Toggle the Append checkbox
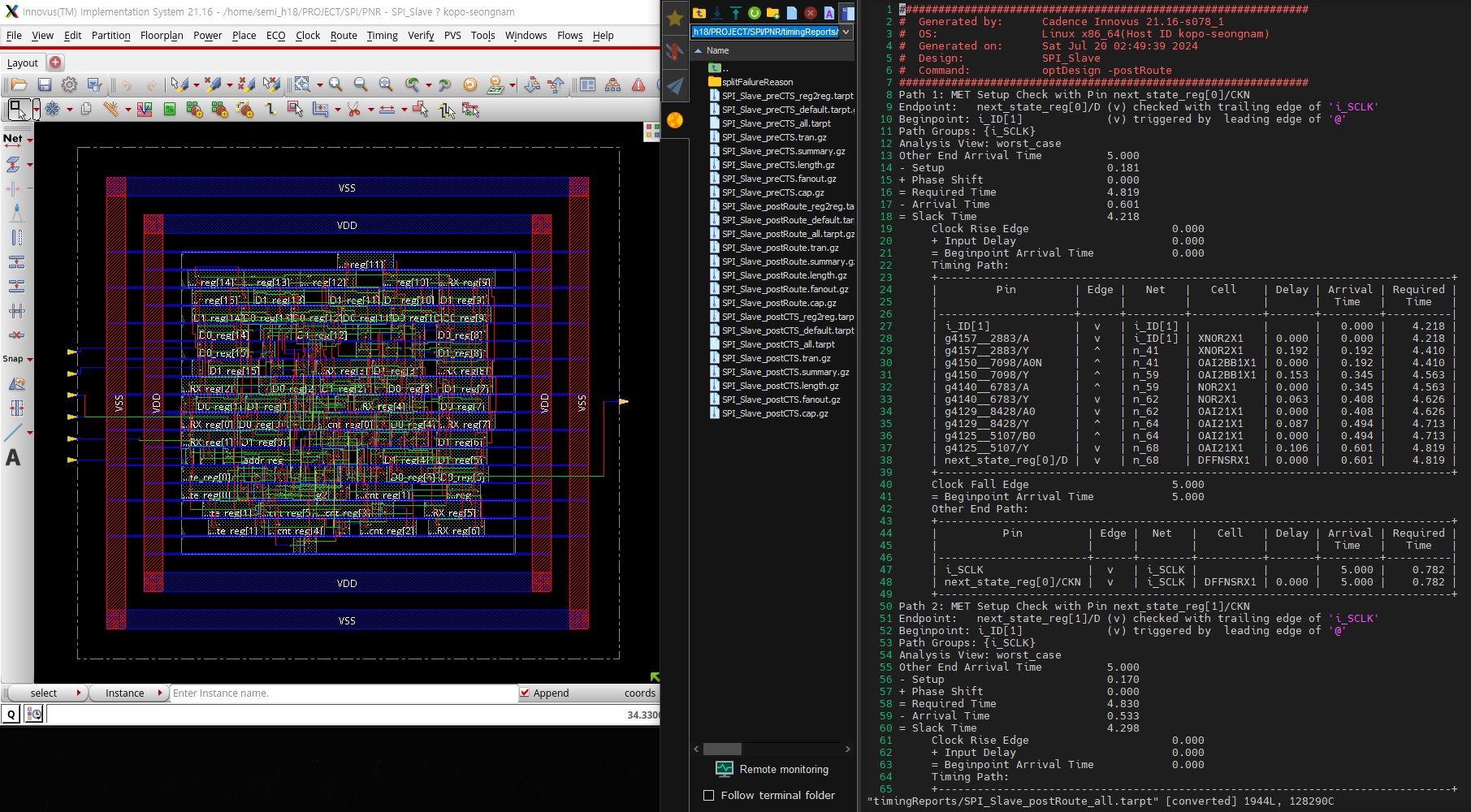Image resolution: width=1471 pixels, height=812 pixels. (x=525, y=693)
